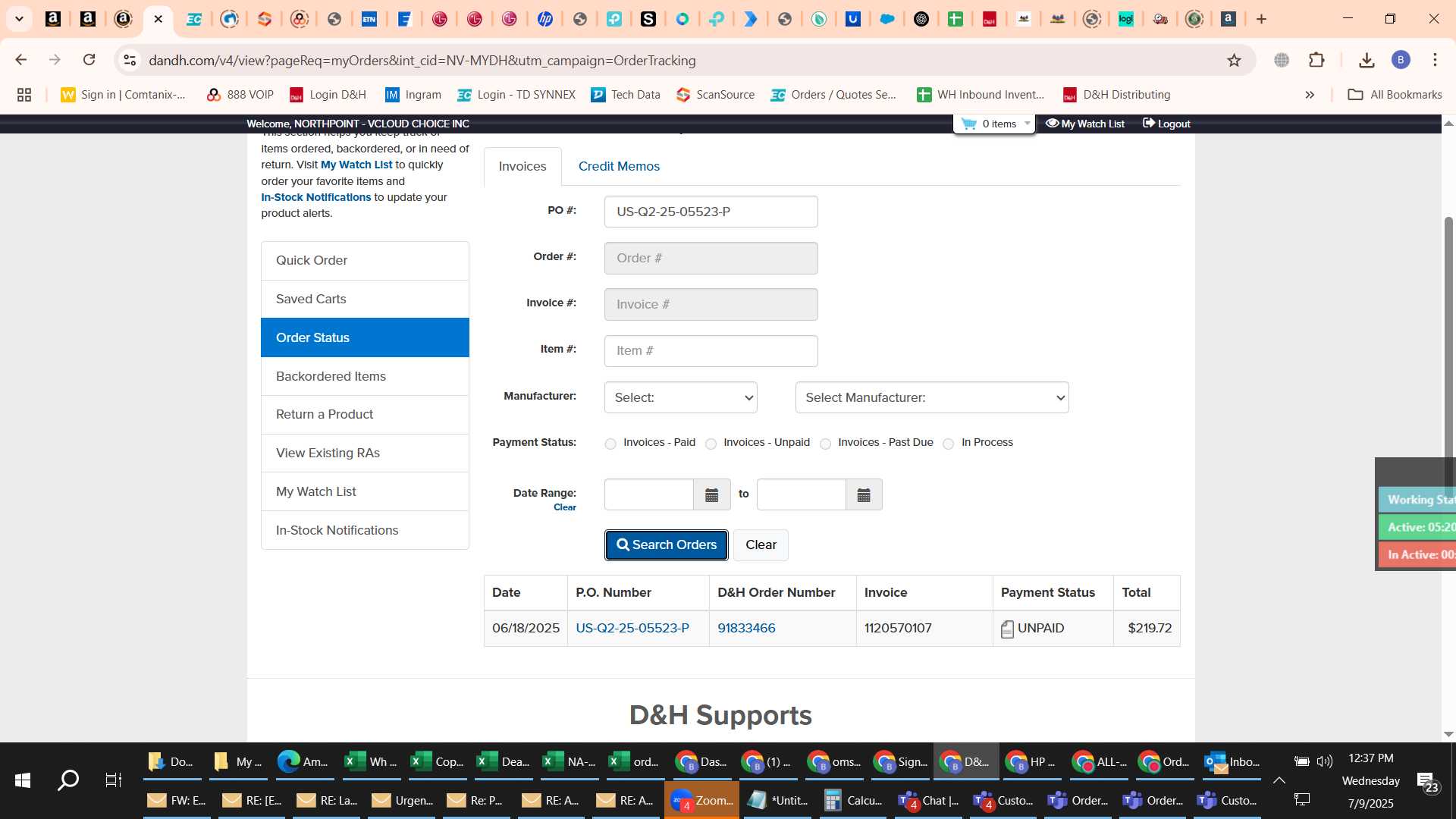Click in the PO # input field

point(711,212)
